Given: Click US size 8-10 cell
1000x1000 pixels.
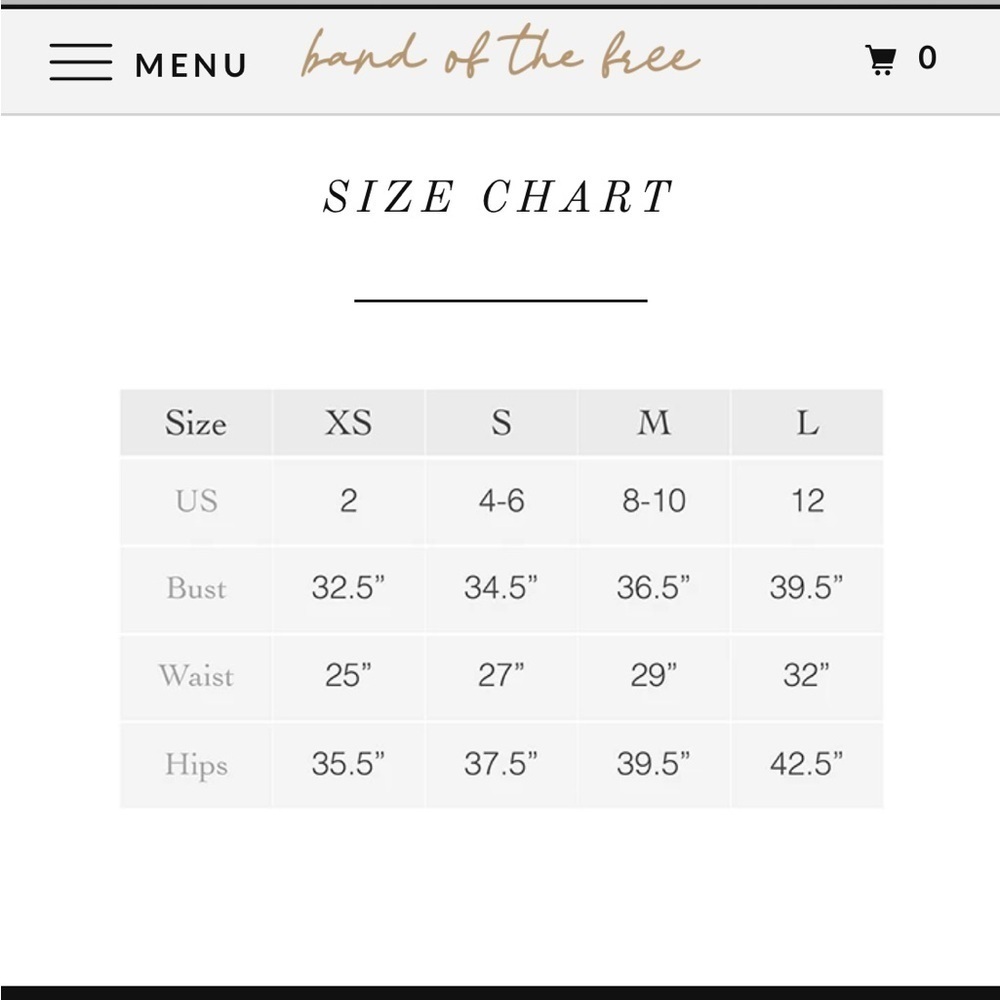Looking at the screenshot, I should [x=654, y=500].
